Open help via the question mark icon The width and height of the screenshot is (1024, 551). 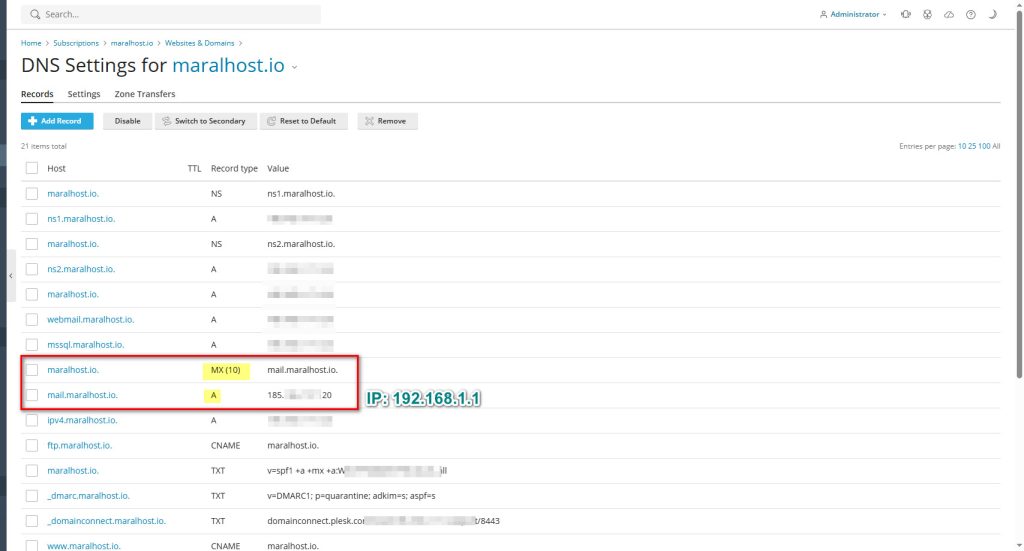tap(971, 15)
